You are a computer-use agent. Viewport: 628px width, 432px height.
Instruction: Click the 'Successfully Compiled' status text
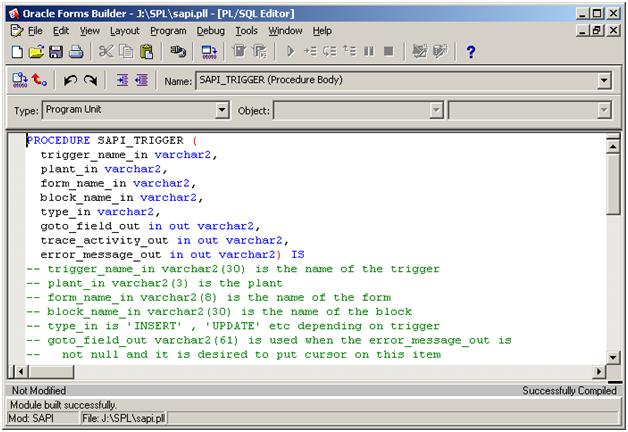coord(569,391)
